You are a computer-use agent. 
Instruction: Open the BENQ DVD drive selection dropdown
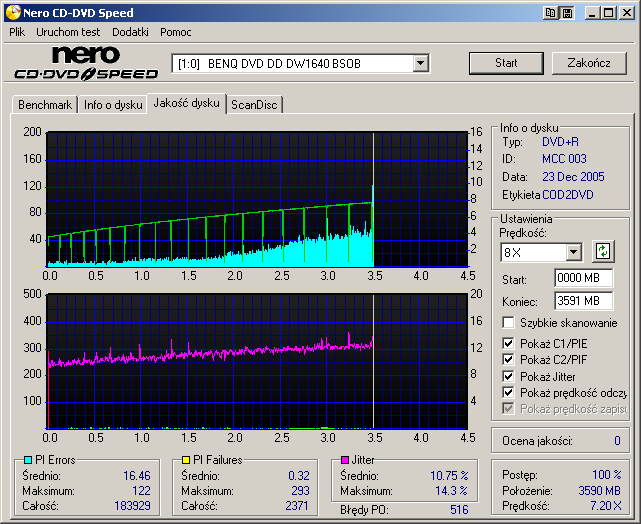[420, 64]
